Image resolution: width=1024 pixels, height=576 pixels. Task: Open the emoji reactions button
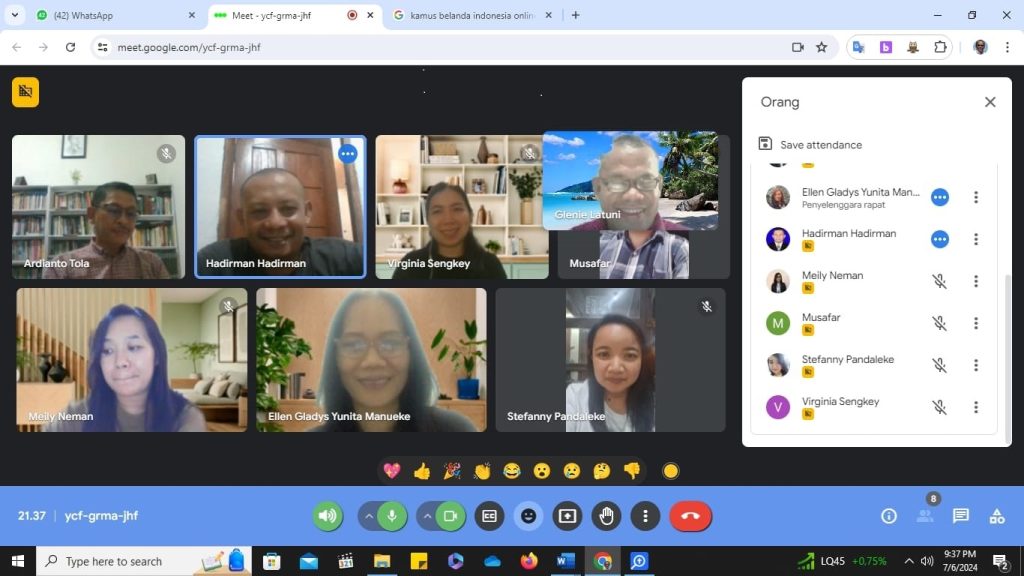click(x=528, y=516)
